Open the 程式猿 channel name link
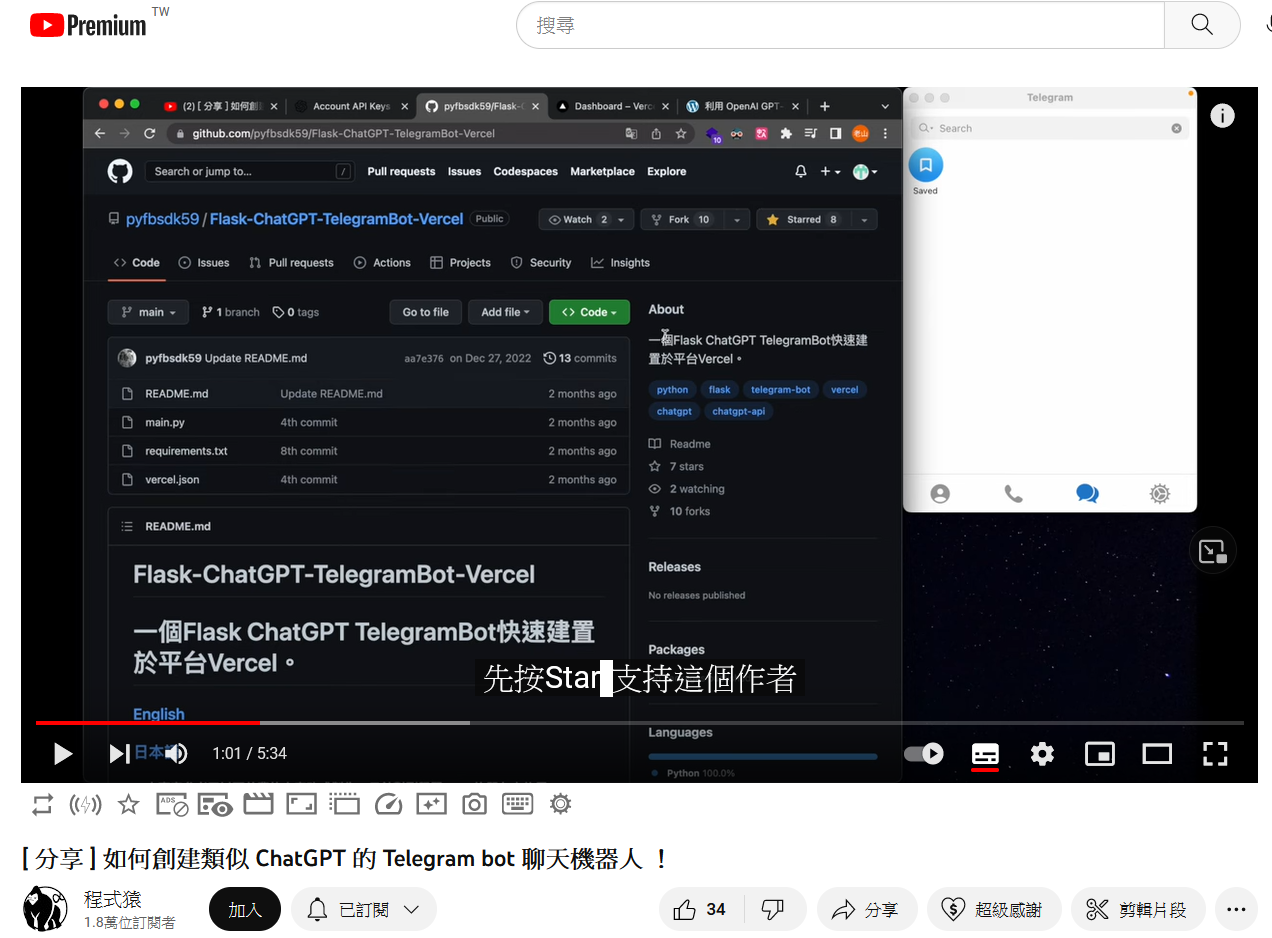This screenshot has width=1272, height=938. [x=112, y=900]
